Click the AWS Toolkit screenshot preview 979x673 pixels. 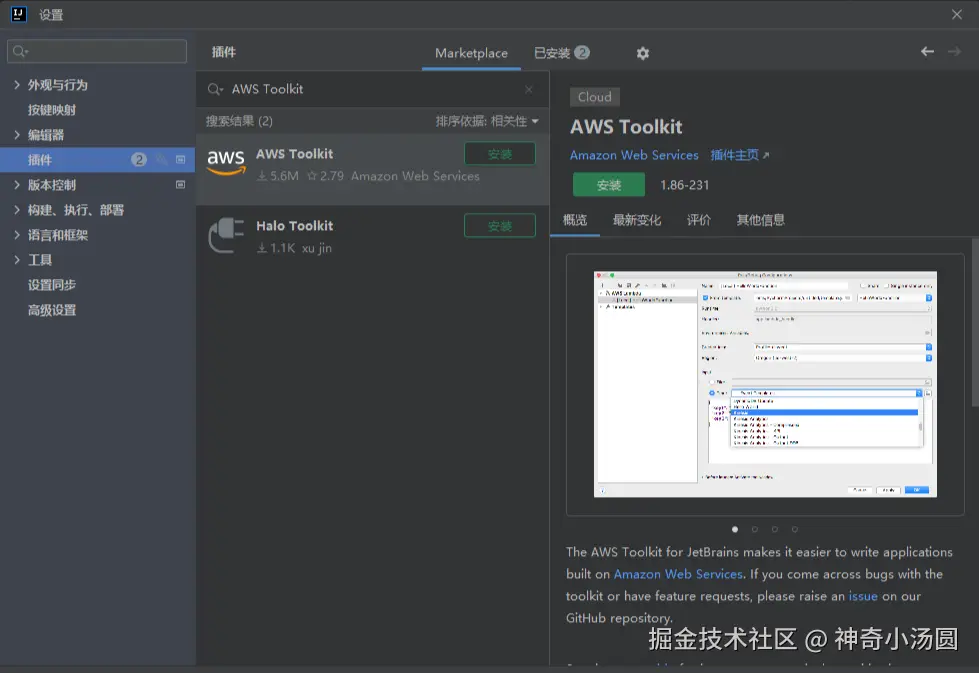765,384
